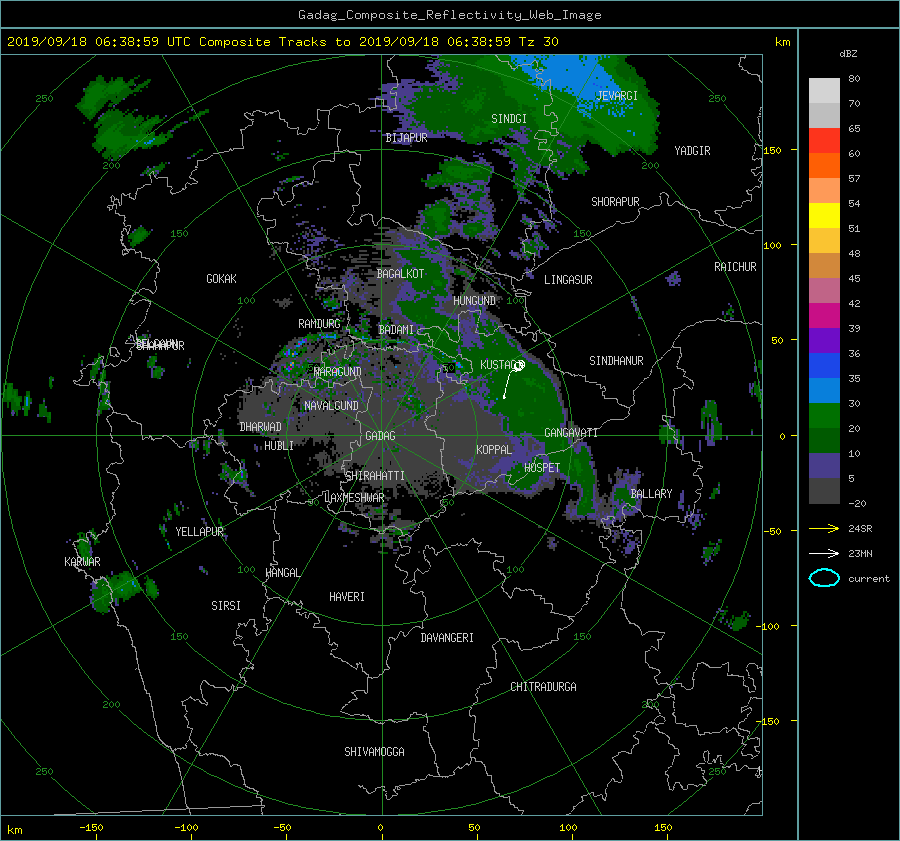Click the SHIVAMOGGA city label
This screenshot has width=900, height=841.
[x=374, y=752]
